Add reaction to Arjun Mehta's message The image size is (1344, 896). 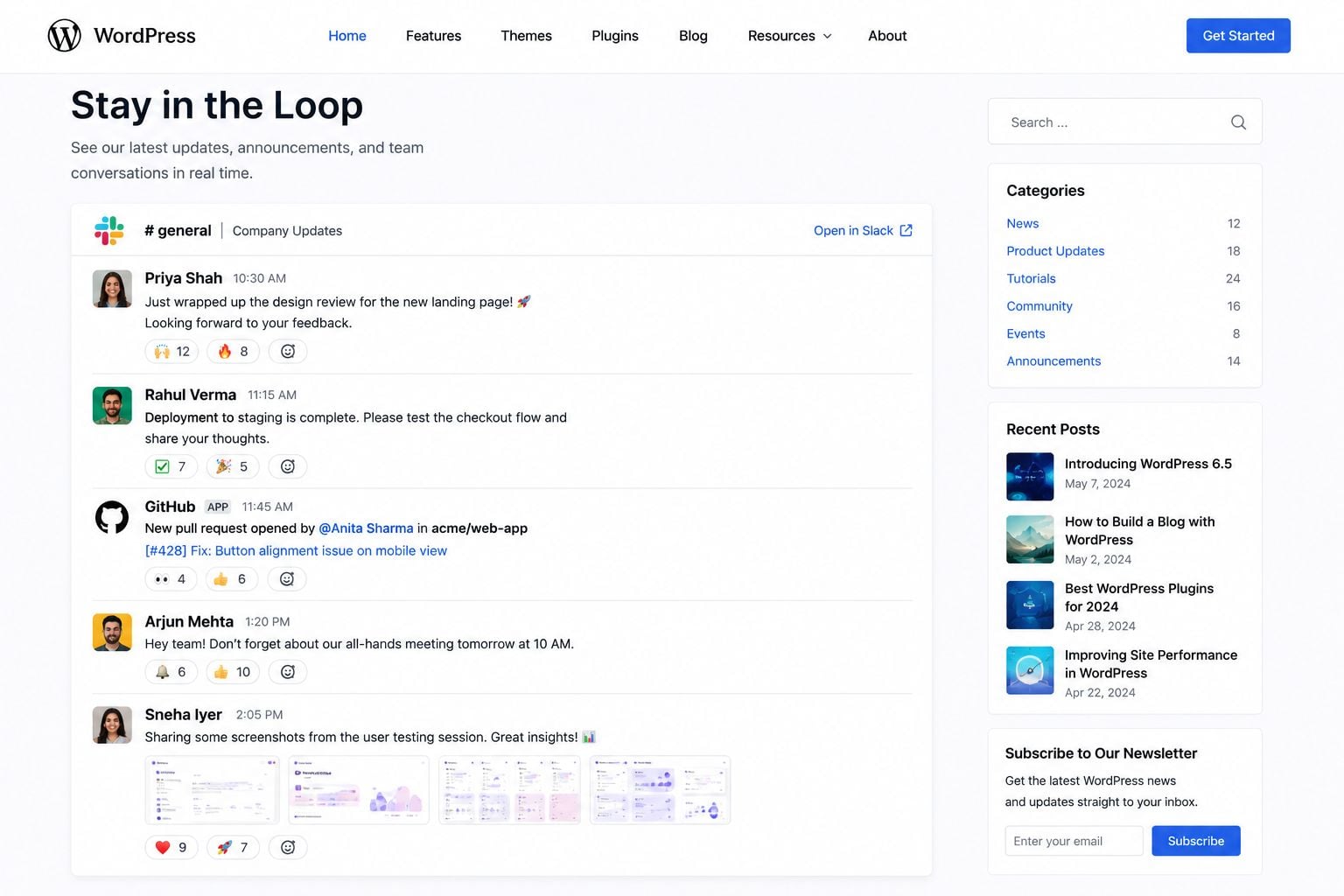click(x=288, y=672)
